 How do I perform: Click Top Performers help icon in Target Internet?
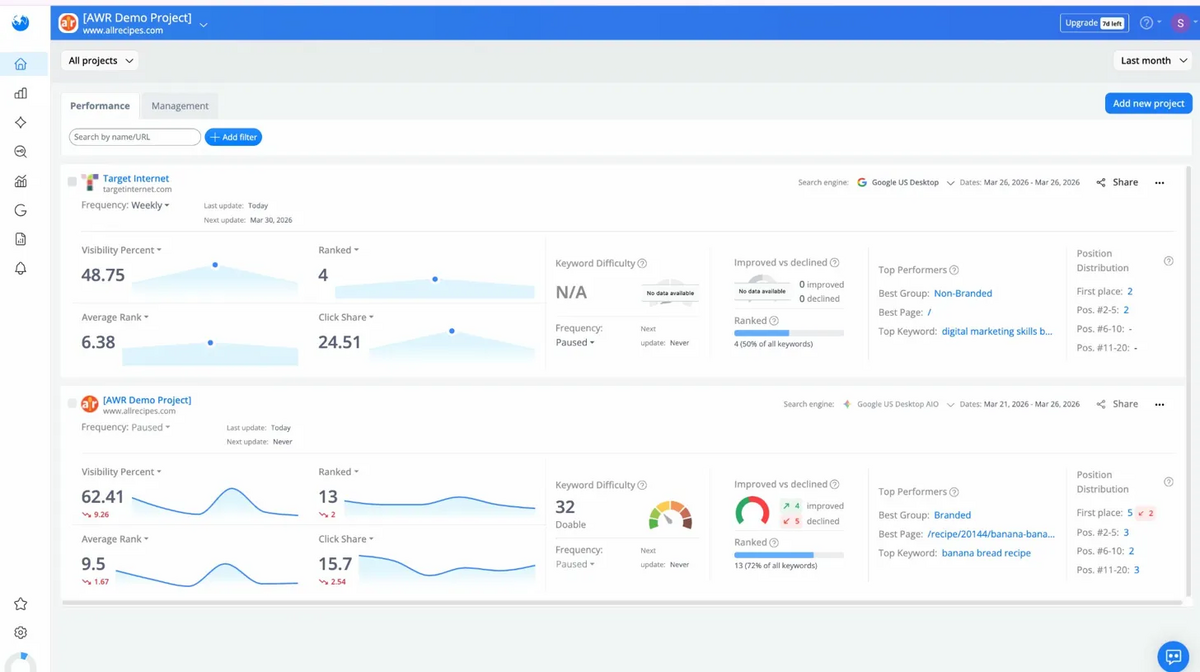click(x=954, y=270)
